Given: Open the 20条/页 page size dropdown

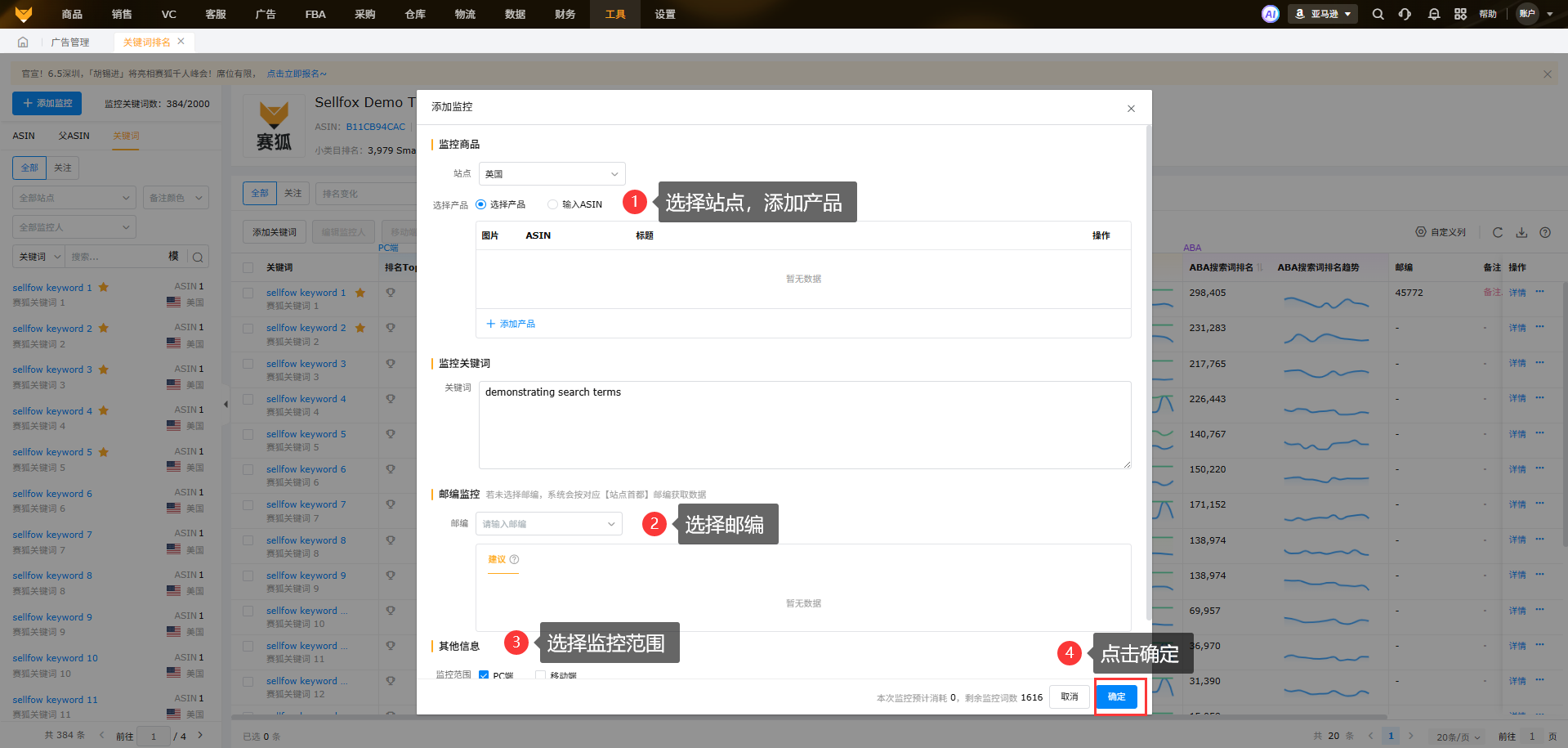Looking at the screenshot, I should pos(1458,737).
